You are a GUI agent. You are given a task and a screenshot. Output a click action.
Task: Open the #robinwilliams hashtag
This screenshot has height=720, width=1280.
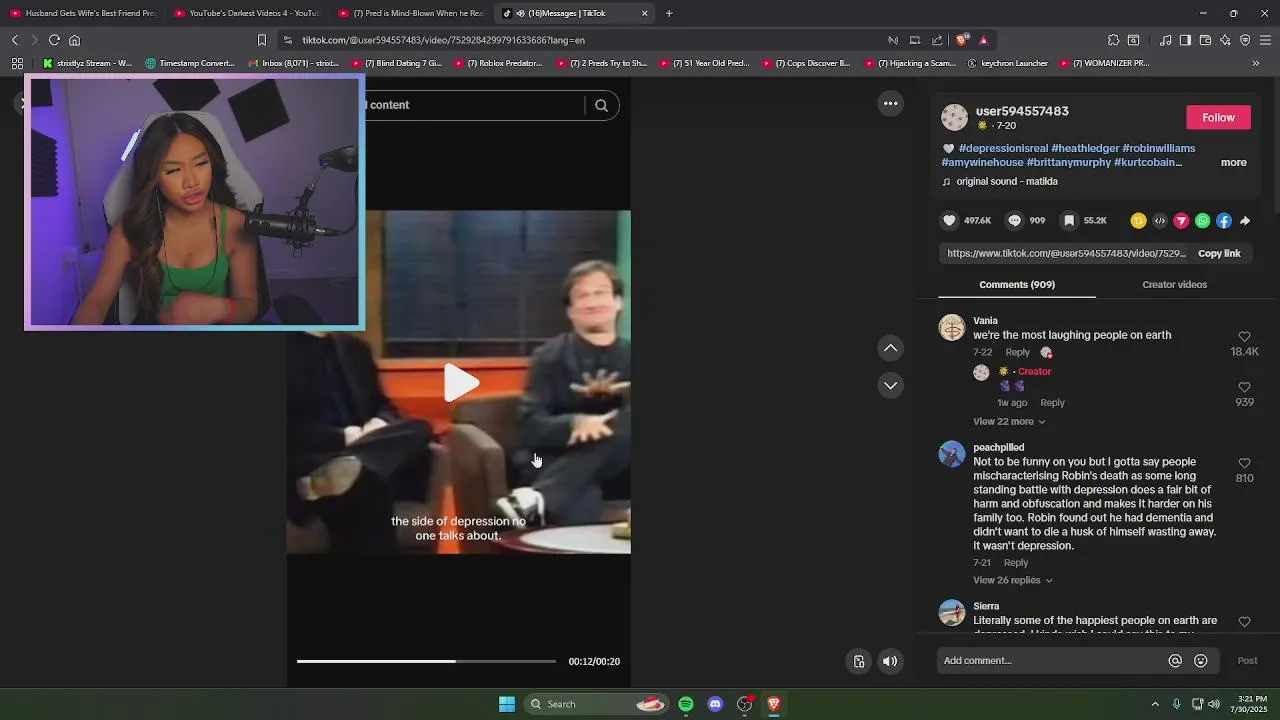[x=1158, y=148]
